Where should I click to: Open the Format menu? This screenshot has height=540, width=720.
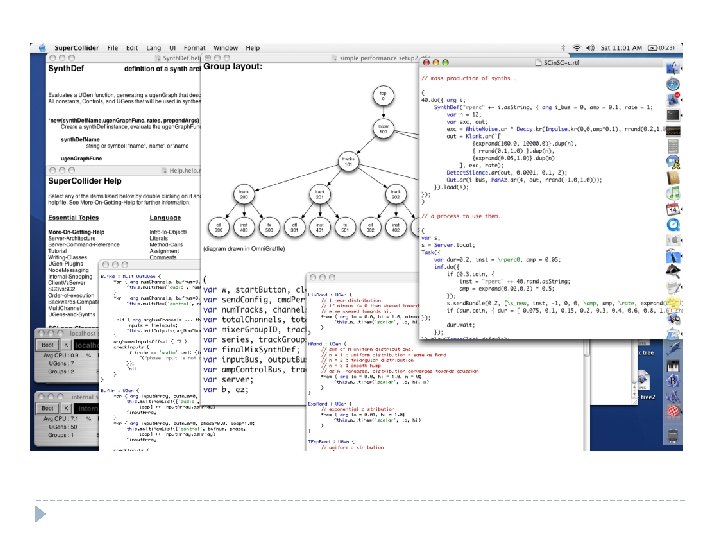coord(194,48)
